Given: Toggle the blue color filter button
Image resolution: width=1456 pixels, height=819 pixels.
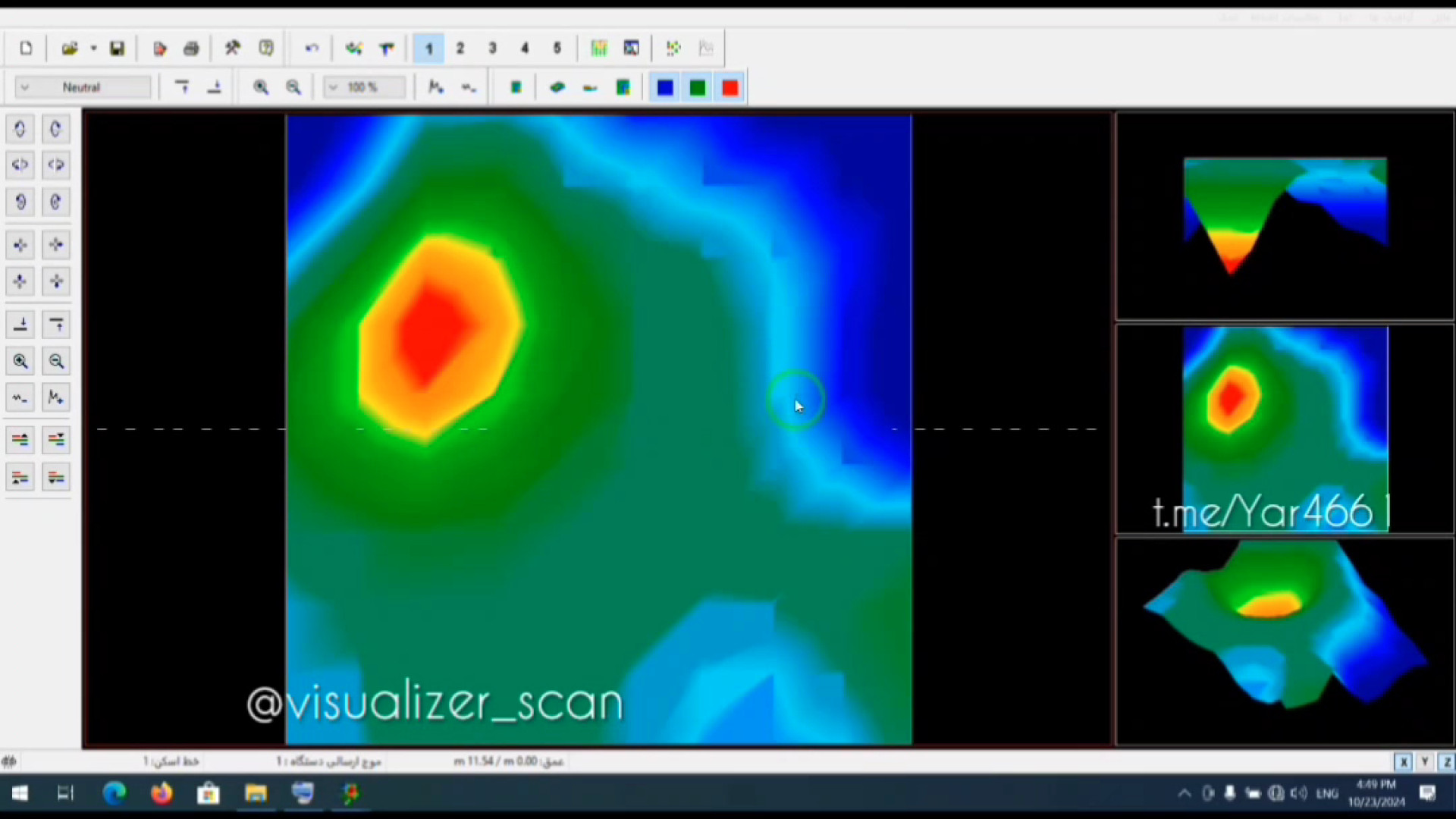Looking at the screenshot, I should (665, 88).
